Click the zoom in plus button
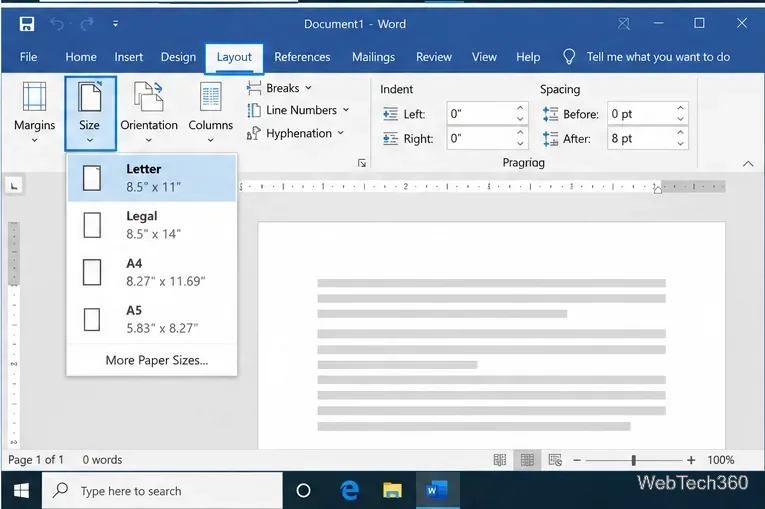 coord(691,460)
